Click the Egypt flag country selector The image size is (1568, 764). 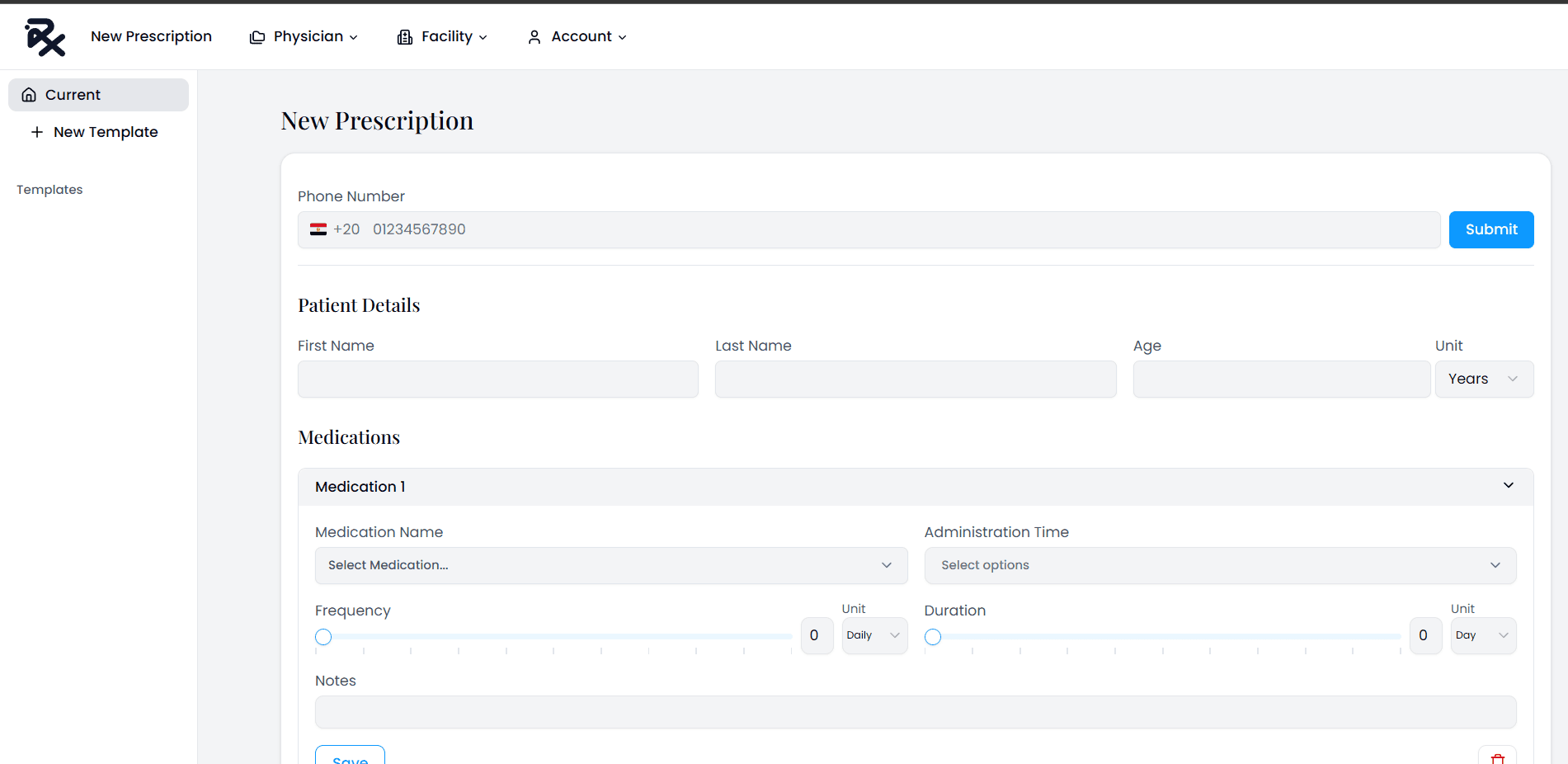(318, 229)
